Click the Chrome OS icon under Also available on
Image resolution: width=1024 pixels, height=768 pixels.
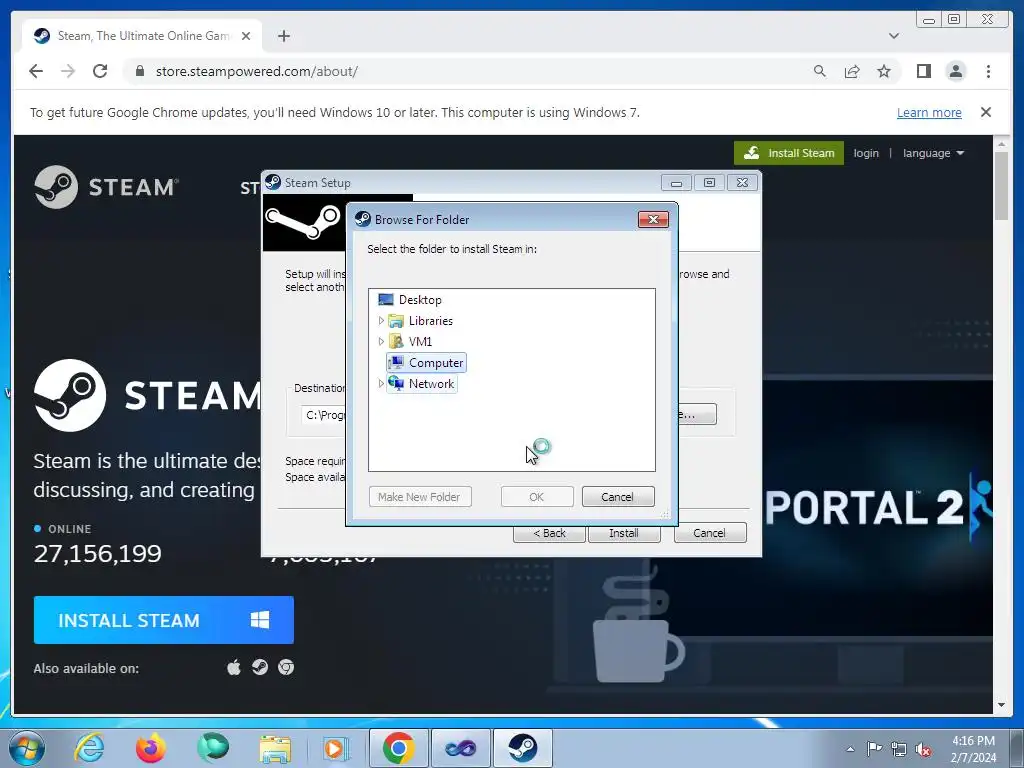286,667
